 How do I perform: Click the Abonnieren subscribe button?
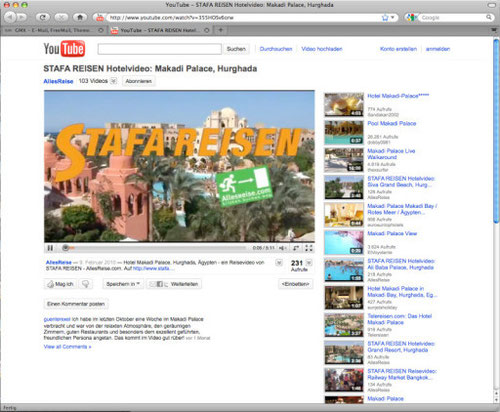pyautogui.click(x=138, y=81)
